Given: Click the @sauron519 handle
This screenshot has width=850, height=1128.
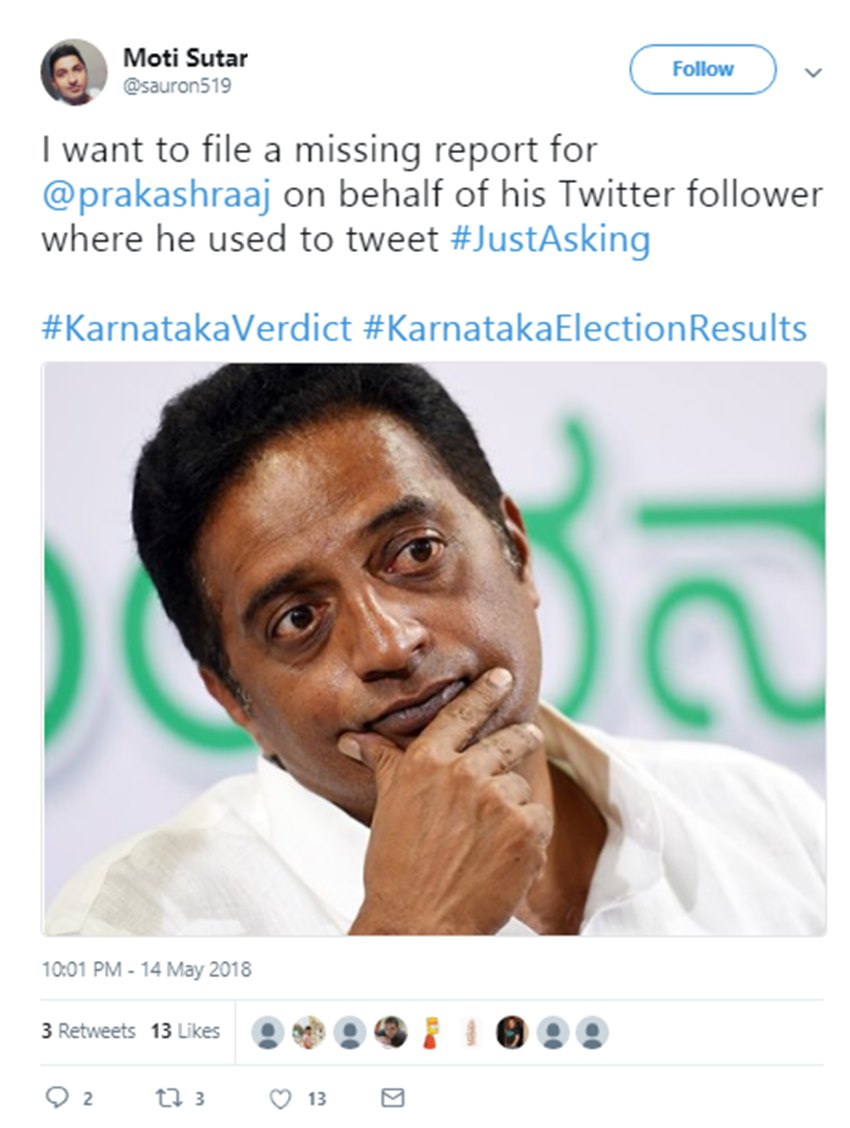Looking at the screenshot, I should tap(177, 86).
